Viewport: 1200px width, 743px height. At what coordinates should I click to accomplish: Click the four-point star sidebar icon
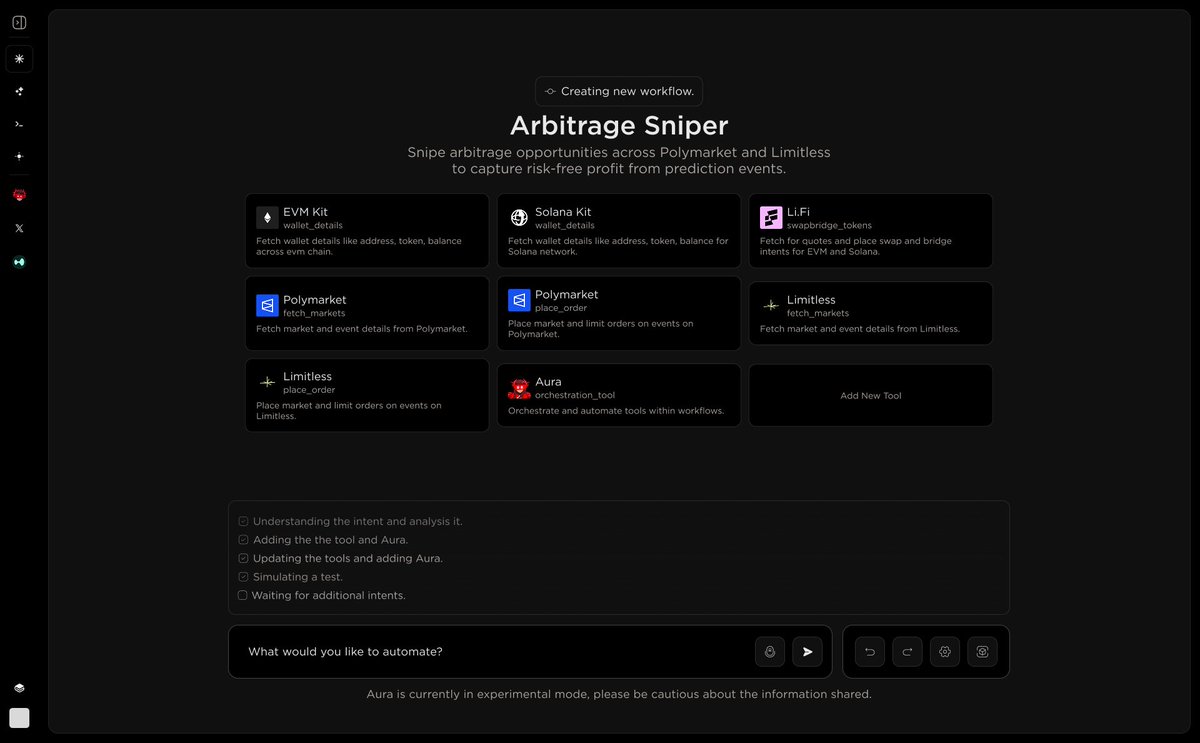click(x=19, y=156)
